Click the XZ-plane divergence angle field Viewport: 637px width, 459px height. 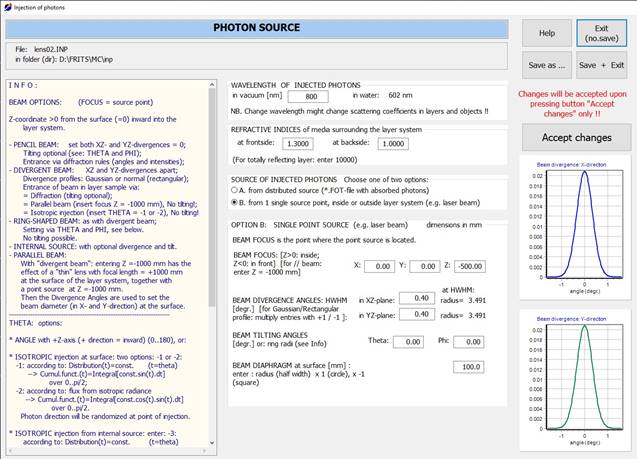(x=417, y=298)
